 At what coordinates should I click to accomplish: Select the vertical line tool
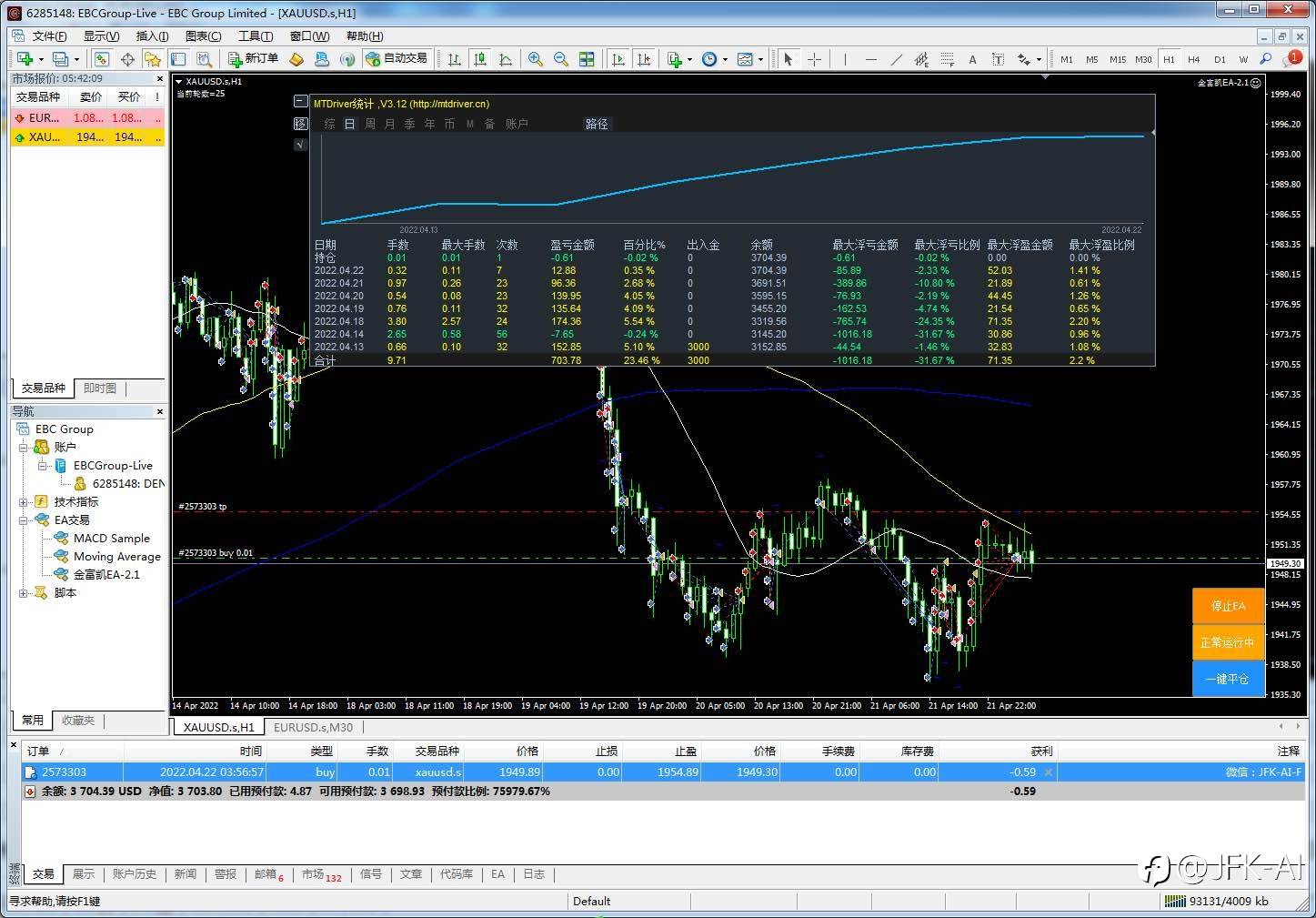845,59
